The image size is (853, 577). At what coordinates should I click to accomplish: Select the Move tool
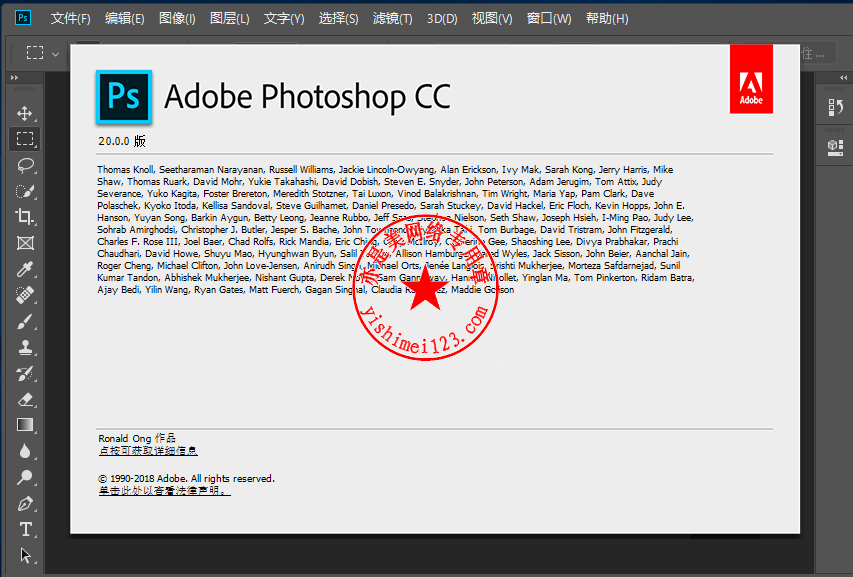tap(24, 113)
